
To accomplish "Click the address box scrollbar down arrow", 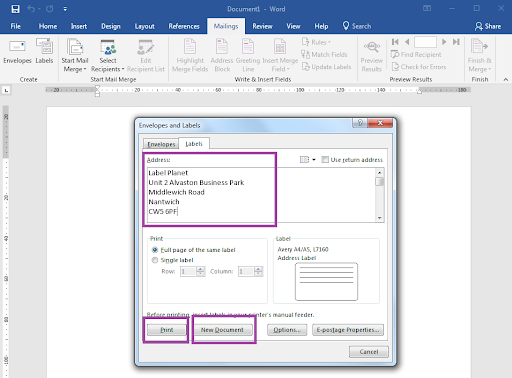I will tap(379, 218).
